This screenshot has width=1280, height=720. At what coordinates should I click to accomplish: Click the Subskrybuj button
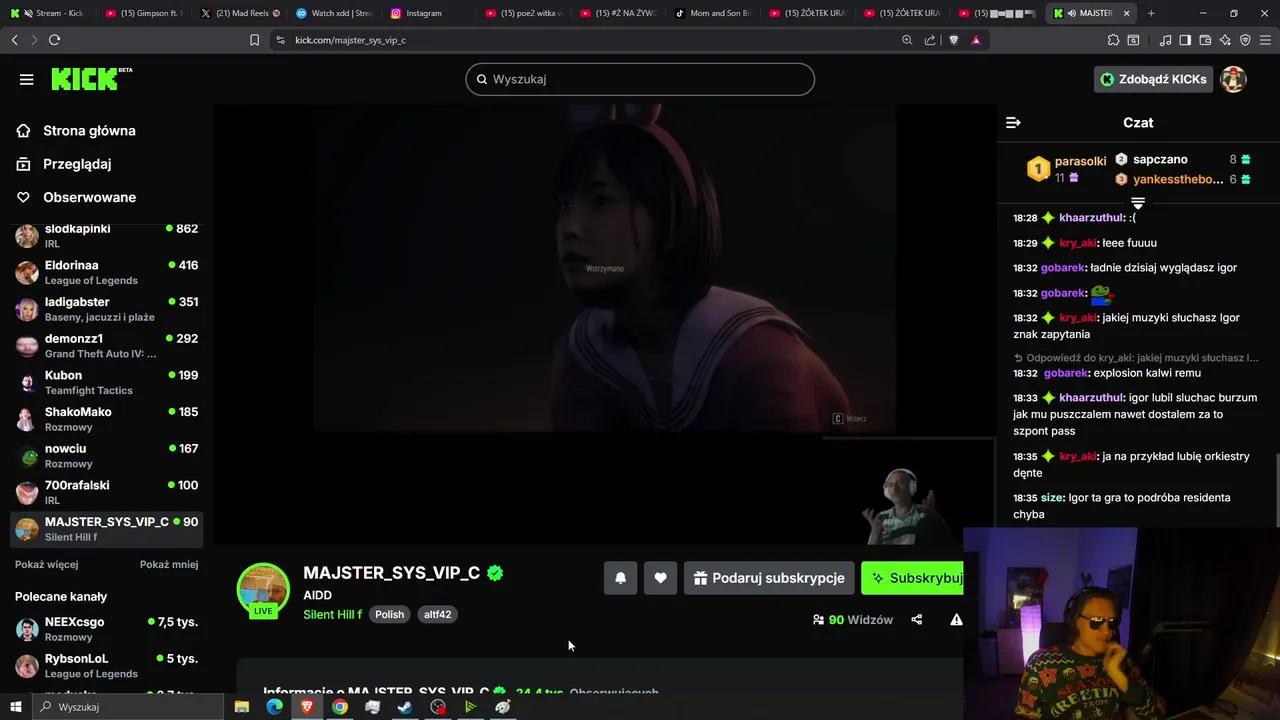pyautogui.click(x=912, y=578)
